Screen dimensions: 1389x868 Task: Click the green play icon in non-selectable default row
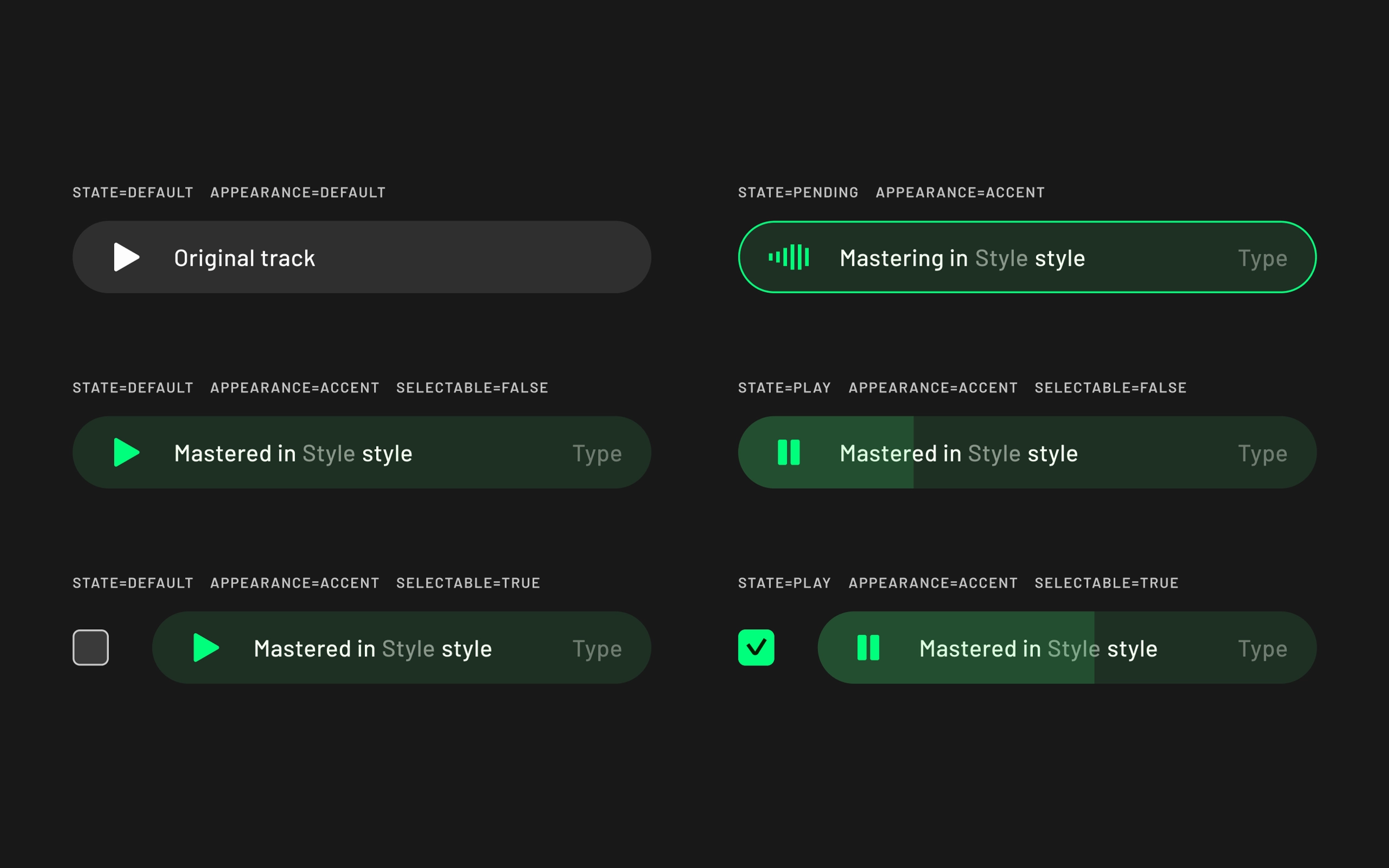(126, 452)
